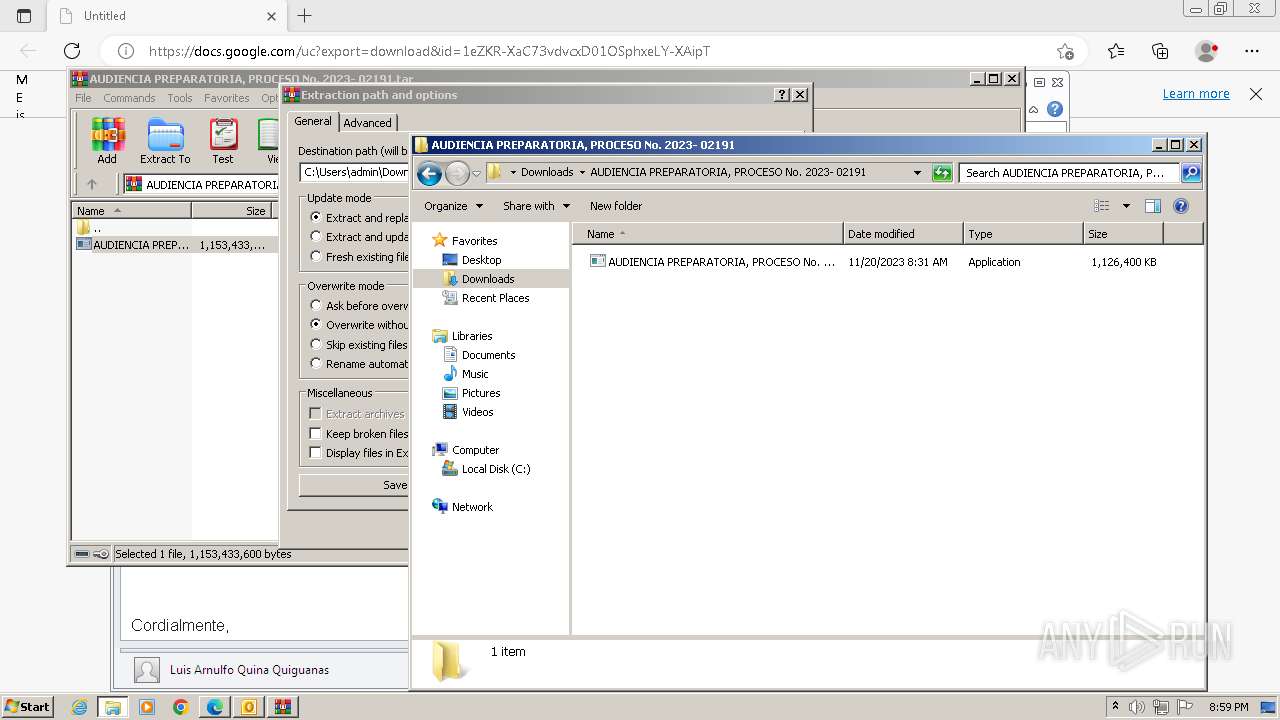
Task: Switch to the Advanced tab in extraction dialog
Action: point(368,123)
